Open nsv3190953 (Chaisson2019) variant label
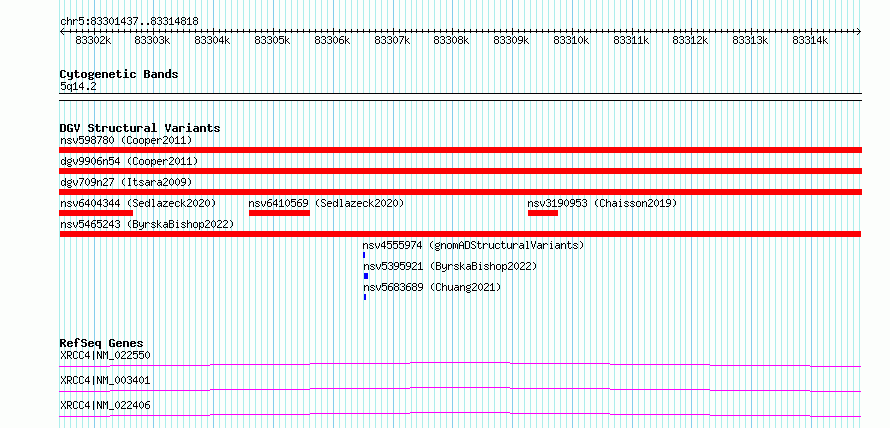Screen dimensions: 890x428 tap(602, 203)
